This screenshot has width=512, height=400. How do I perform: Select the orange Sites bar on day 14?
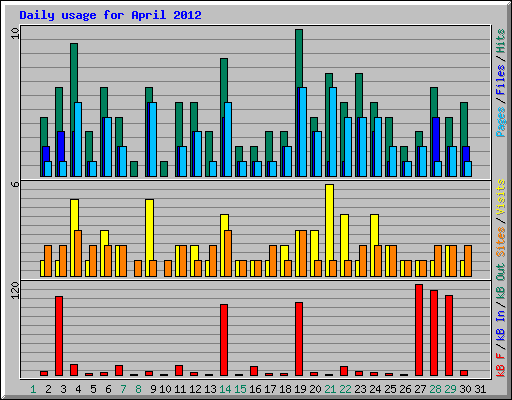click(228, 253)
